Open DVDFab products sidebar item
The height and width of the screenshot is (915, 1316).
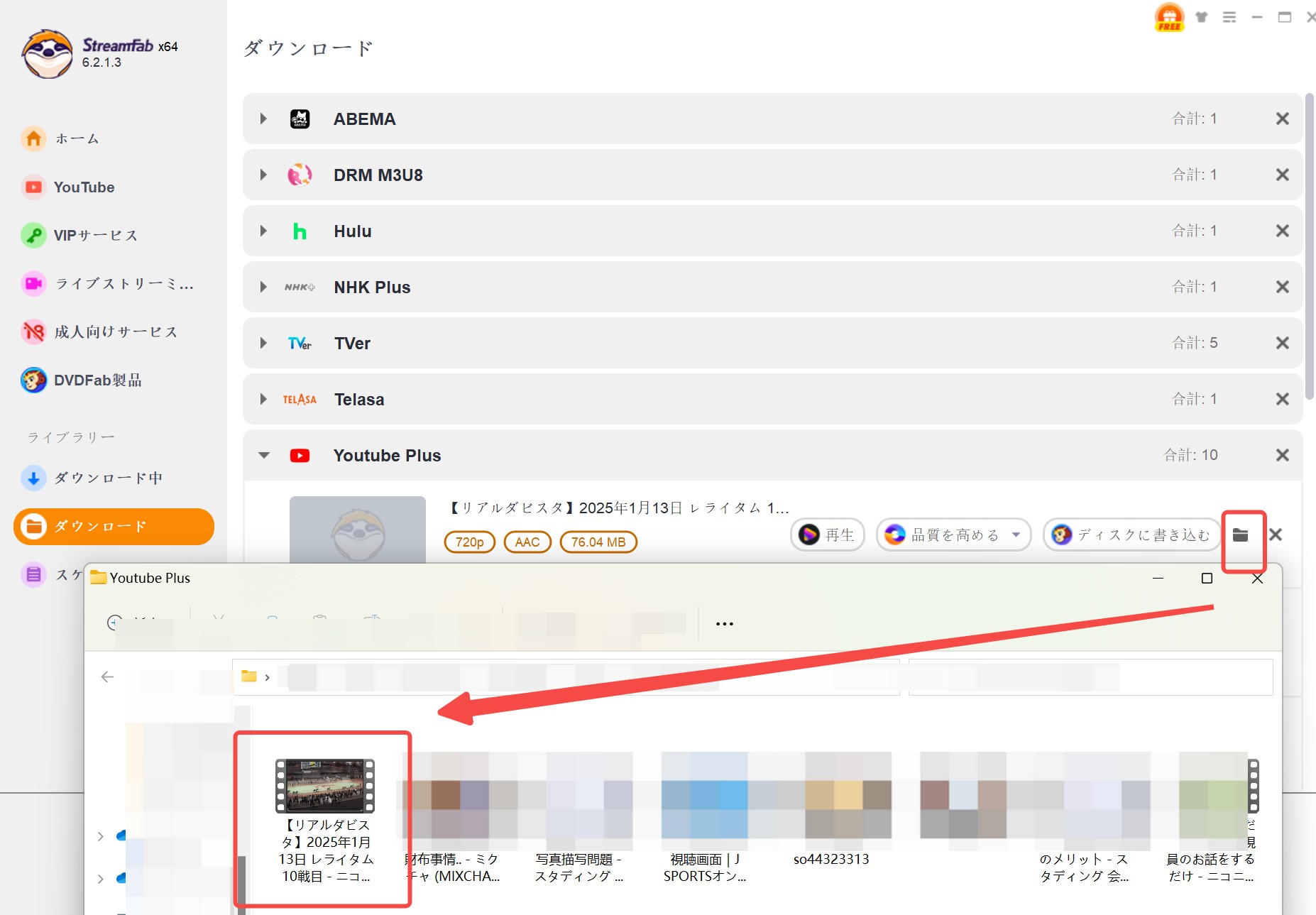(82, 380)
